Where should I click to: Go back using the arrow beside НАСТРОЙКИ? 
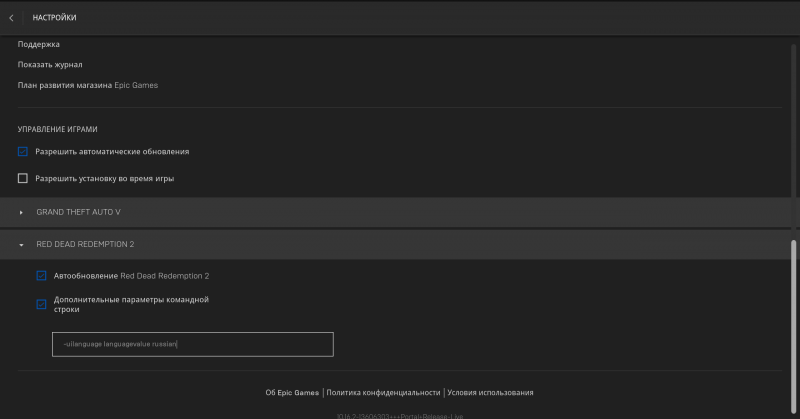[x=11, y=18]
